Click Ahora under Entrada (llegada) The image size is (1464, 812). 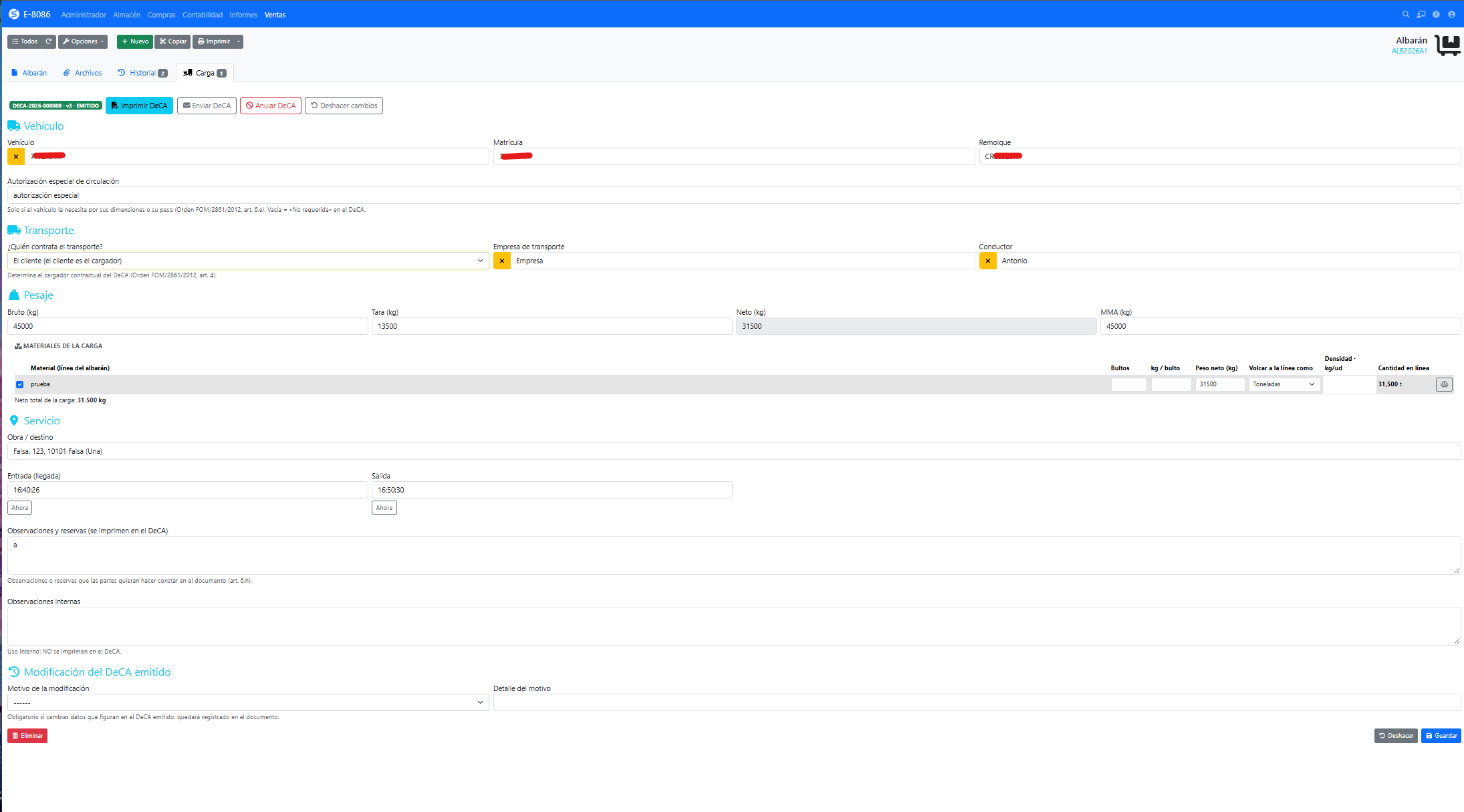(x=19, y=508)
